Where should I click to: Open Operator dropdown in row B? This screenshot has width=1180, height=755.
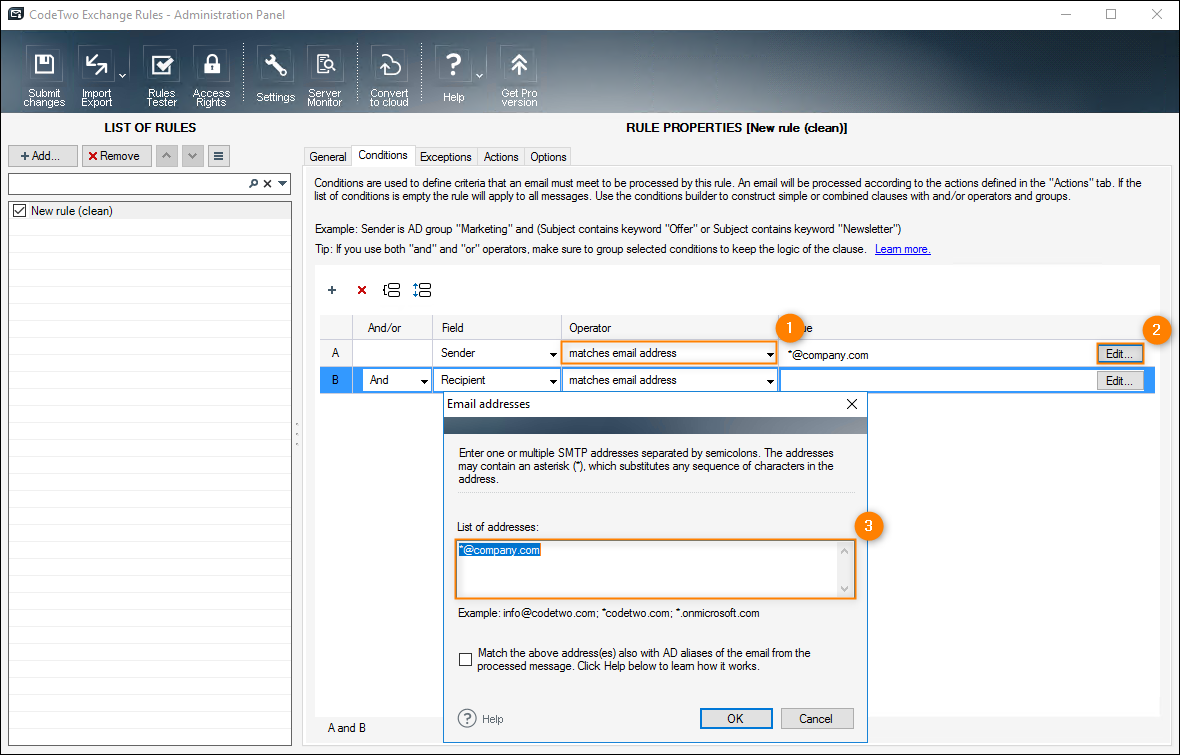click(770, 381)
